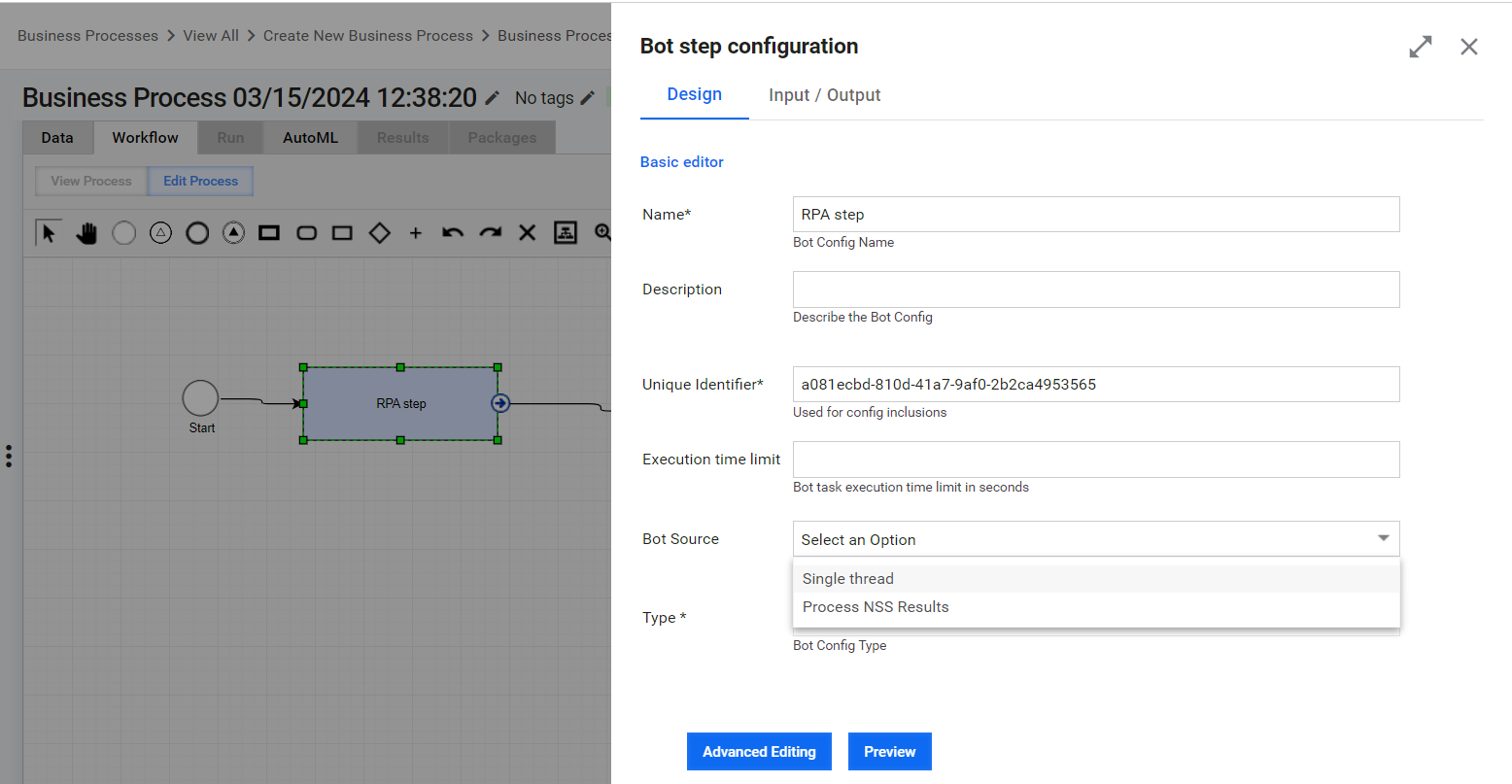
Task: Switch to the Design tab
Action: pyautogui.click(x=694, y=94)
